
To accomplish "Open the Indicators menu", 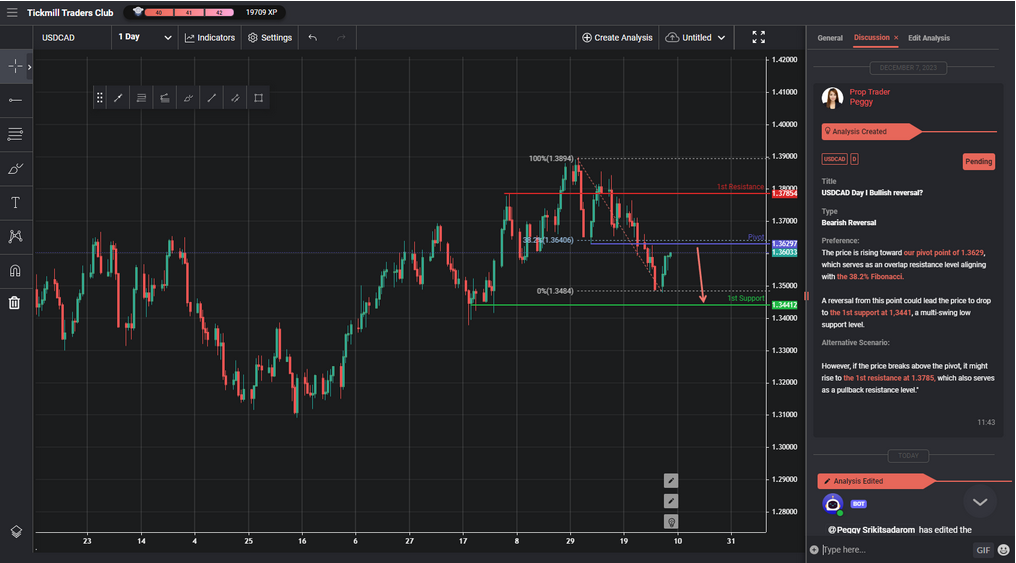I will pos(209,38).
